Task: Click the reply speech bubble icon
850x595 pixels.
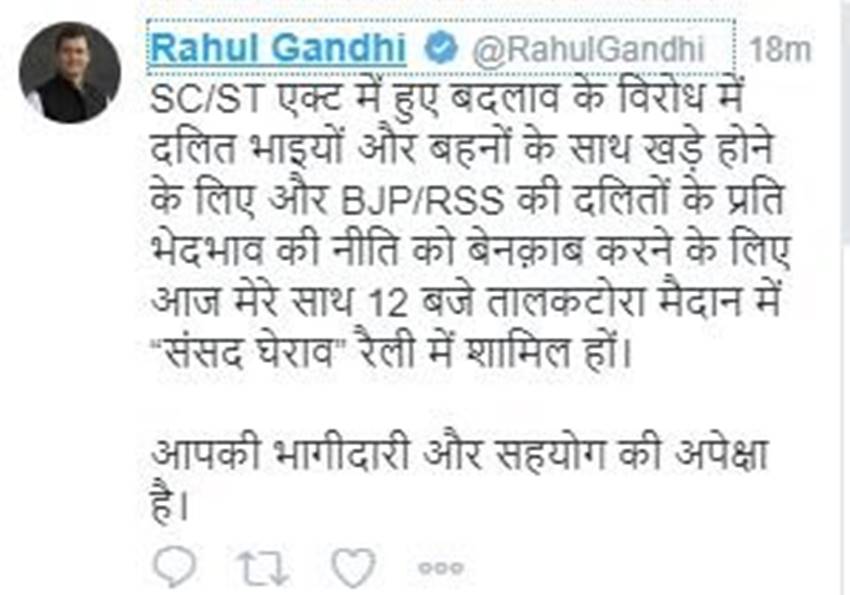Action: (x=174, y=567)
